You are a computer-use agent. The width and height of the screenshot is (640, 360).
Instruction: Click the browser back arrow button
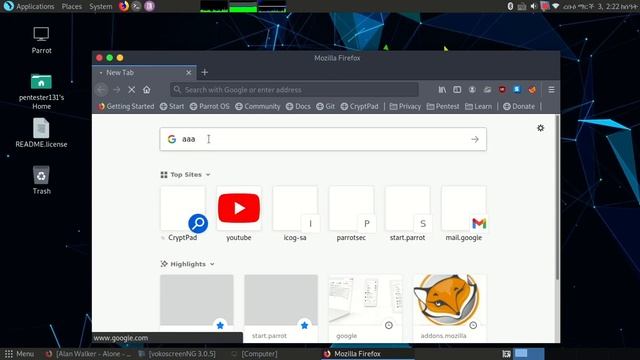[102, 89]
